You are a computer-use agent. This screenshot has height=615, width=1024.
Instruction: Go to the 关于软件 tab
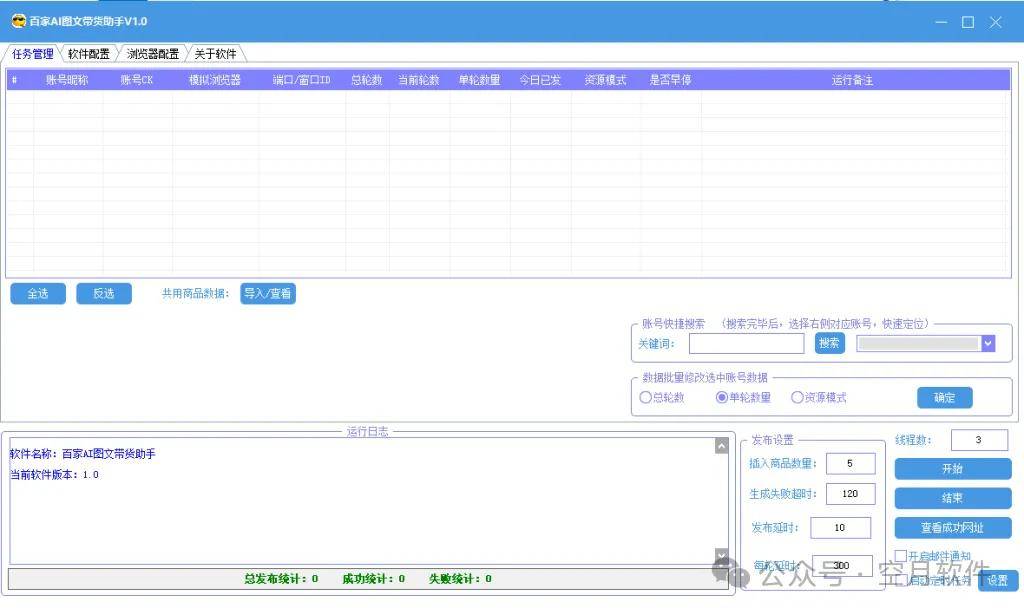pyautogui.click(x=215, y=54)
